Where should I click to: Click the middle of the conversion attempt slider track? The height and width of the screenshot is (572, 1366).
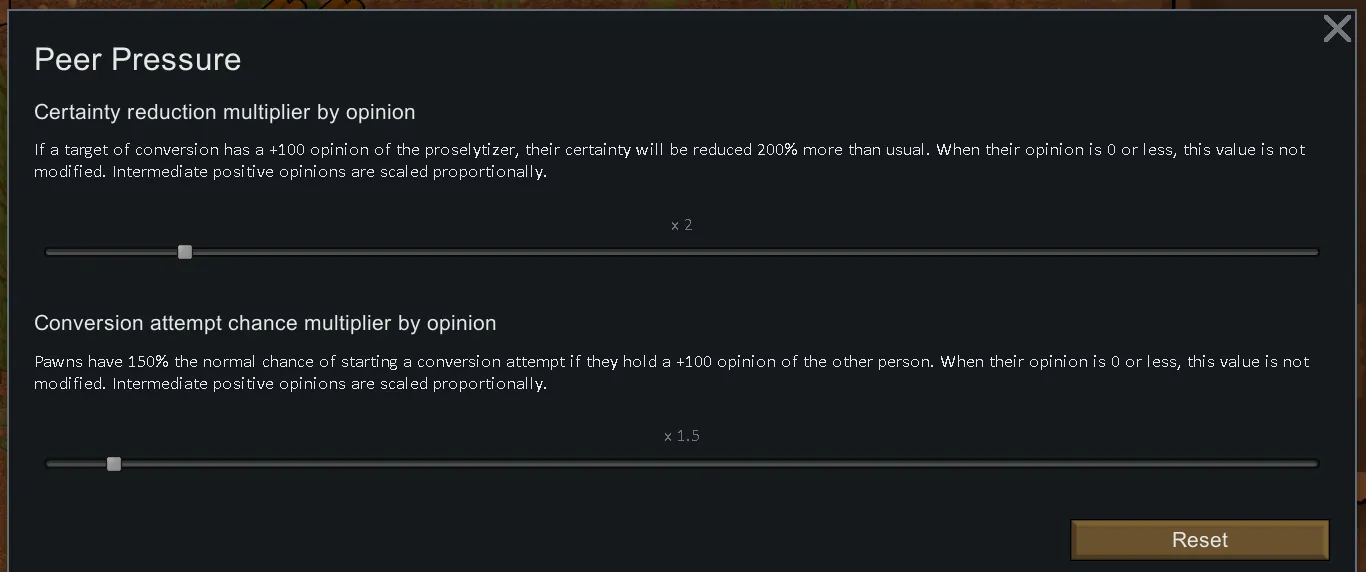pyautogui.click(x=682, y=464)
